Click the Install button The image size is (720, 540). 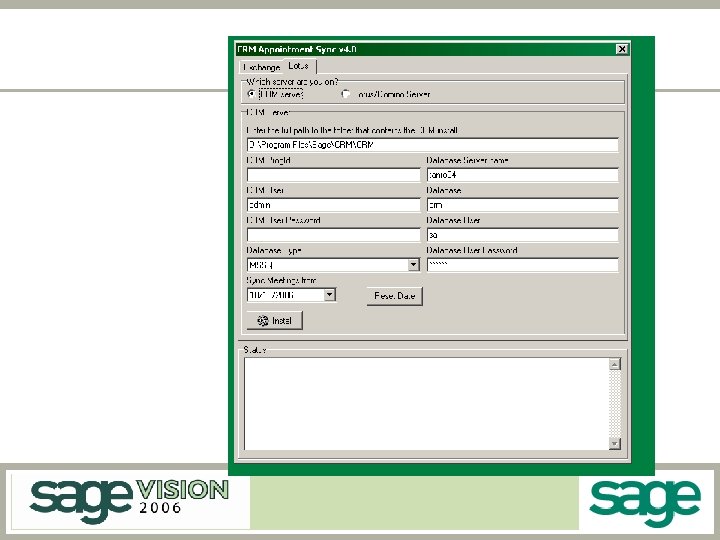click(275, 321)
